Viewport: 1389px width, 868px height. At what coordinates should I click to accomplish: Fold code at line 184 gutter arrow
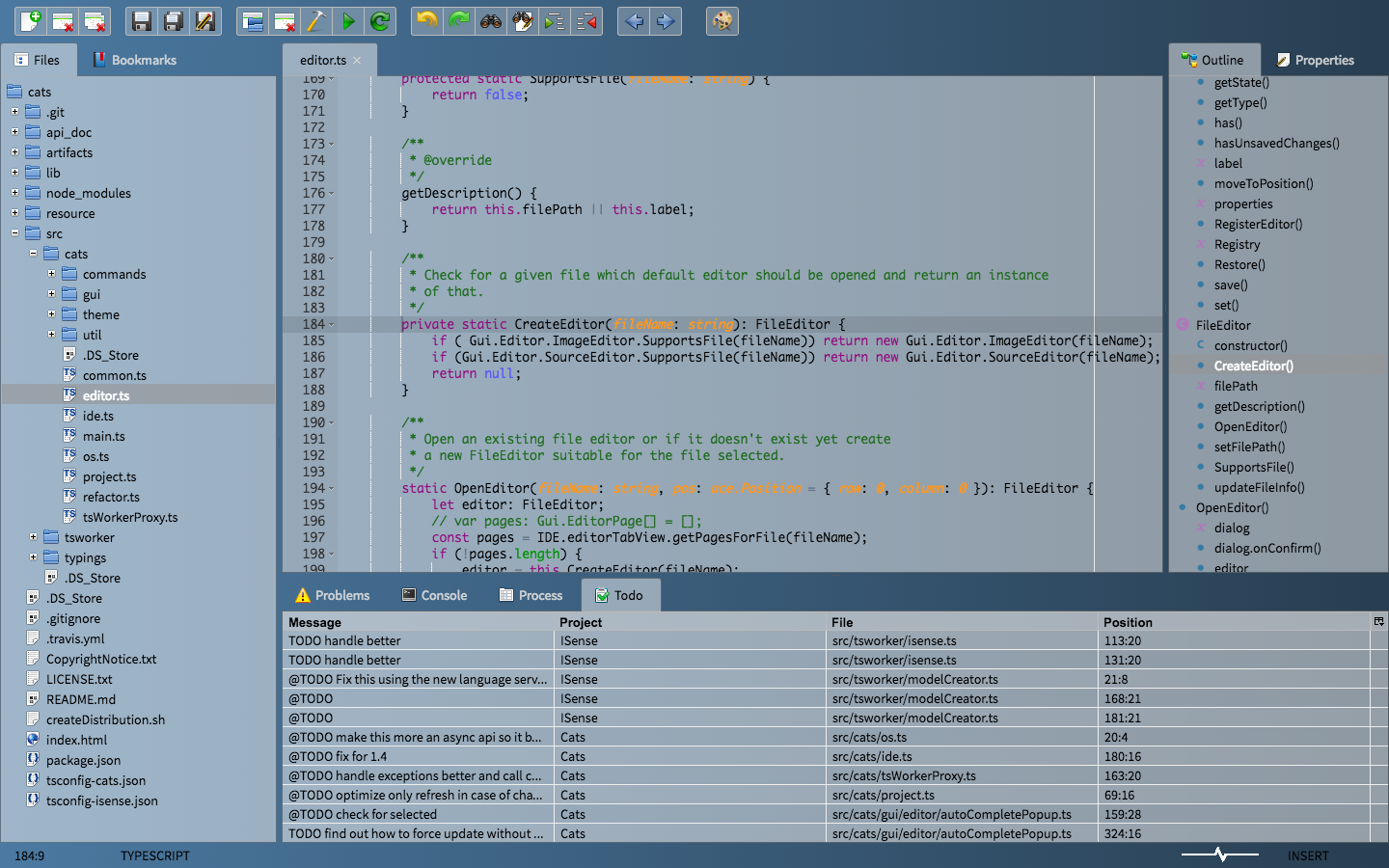tap(332, 324)
